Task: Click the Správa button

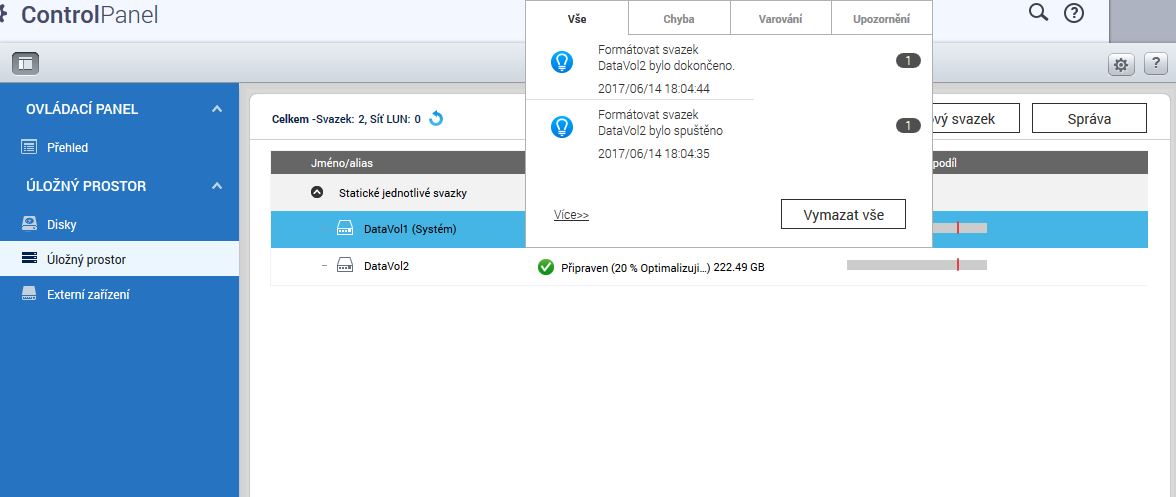Action: (x=1088, y=119)
